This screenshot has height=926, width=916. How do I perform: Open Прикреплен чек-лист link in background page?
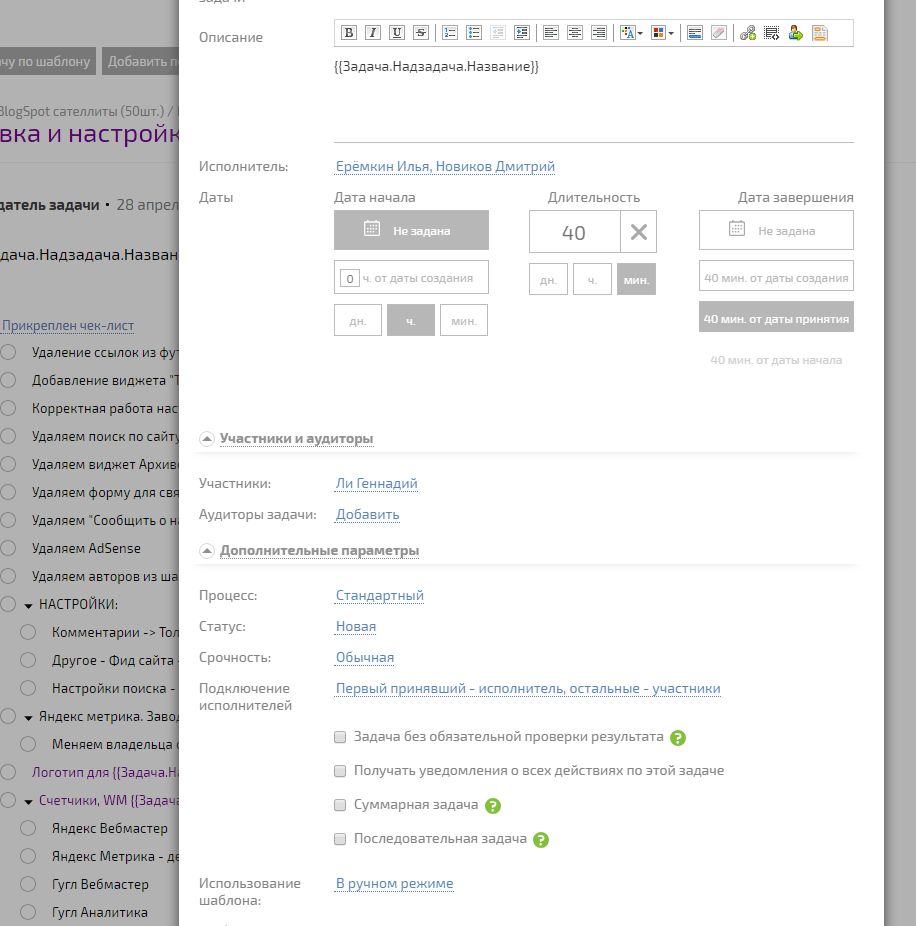coord(68,325)
